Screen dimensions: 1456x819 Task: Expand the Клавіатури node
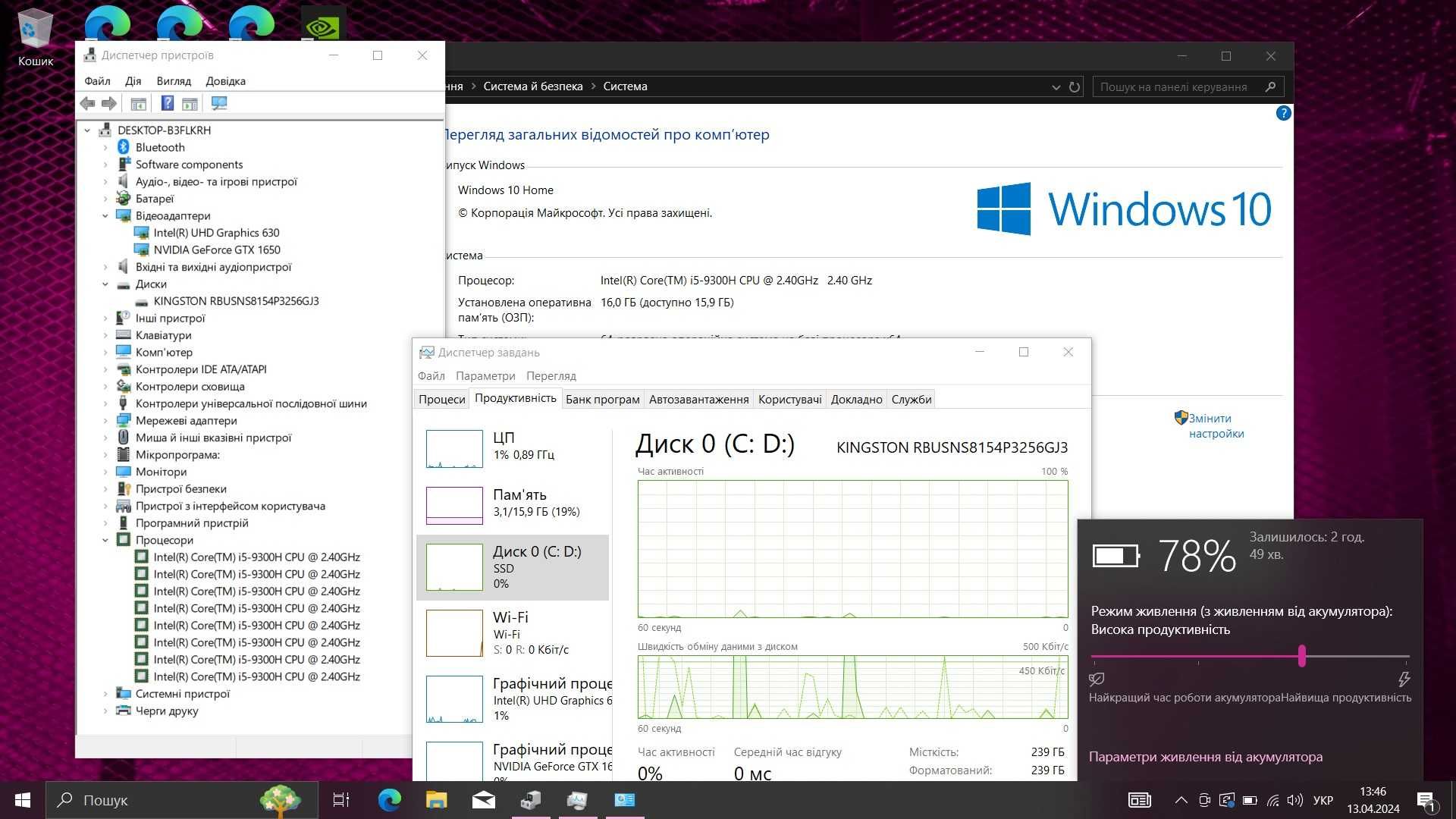pos(105,335)
